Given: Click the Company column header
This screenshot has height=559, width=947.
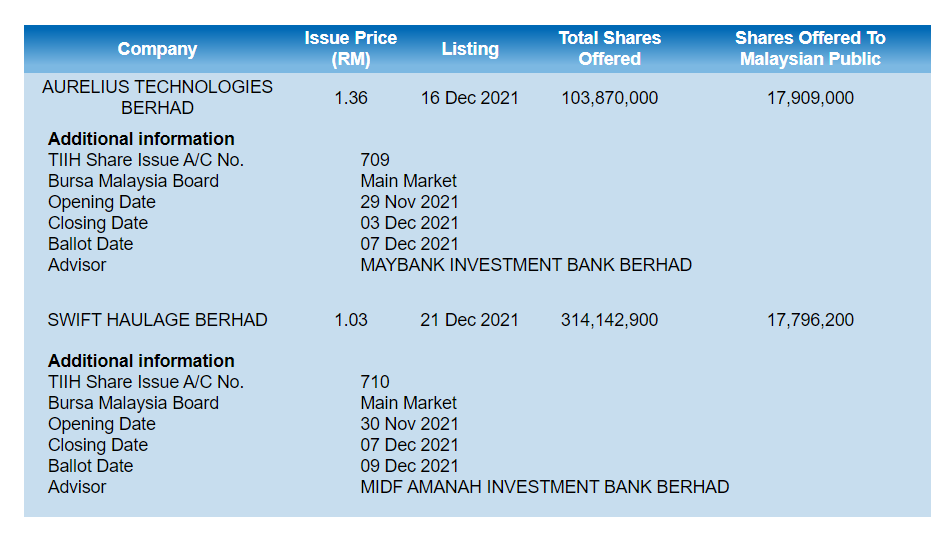Looking at the screenshot, I should [157, 49].
